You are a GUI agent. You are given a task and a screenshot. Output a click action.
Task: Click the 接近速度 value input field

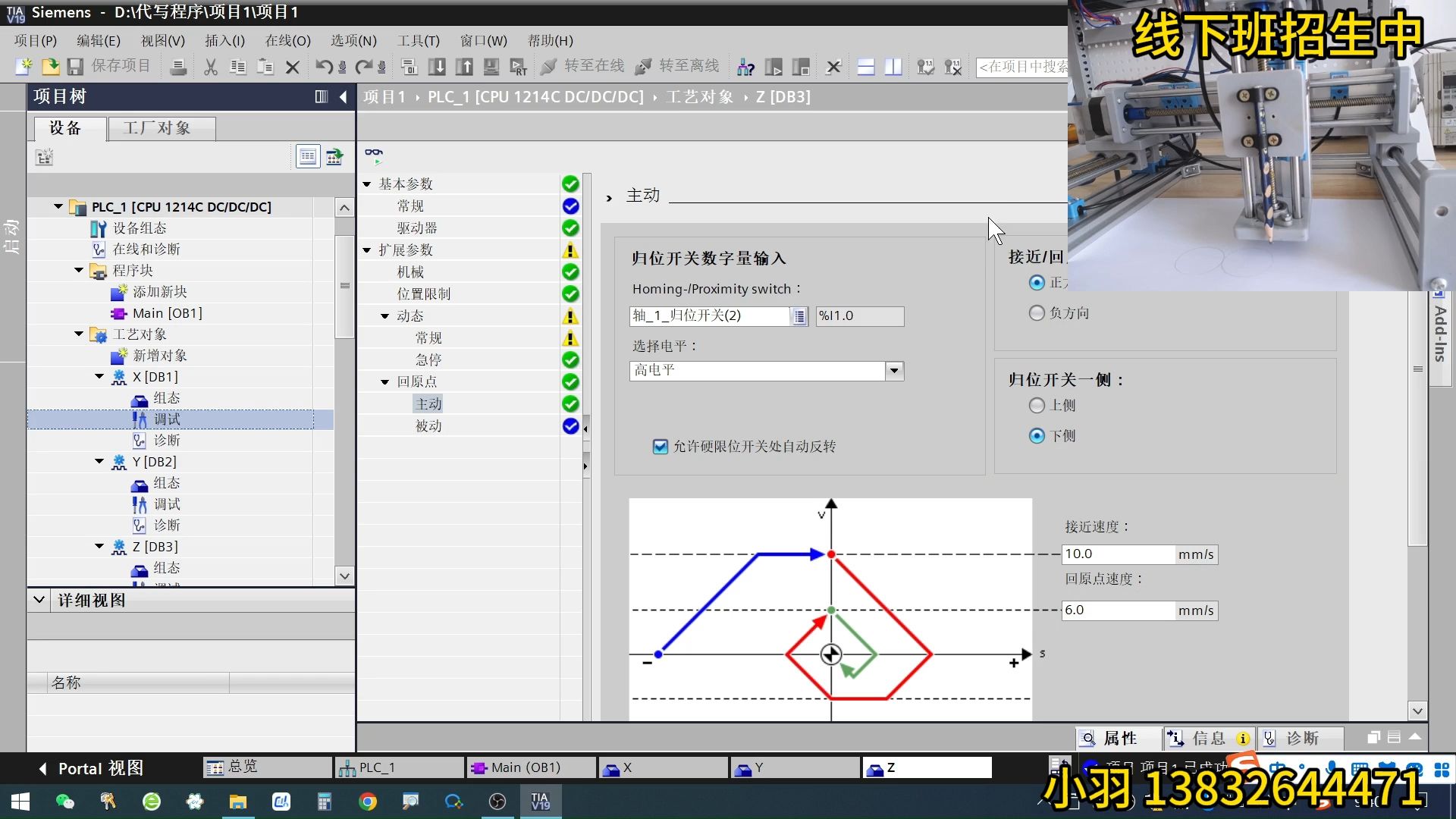pos(1118,554)
